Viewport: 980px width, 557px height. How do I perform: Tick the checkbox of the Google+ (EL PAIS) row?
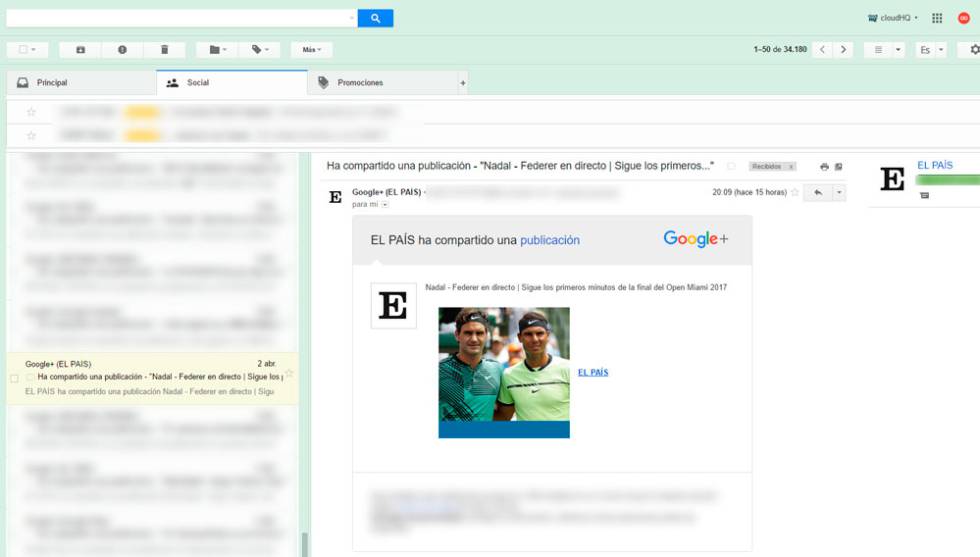14,378
